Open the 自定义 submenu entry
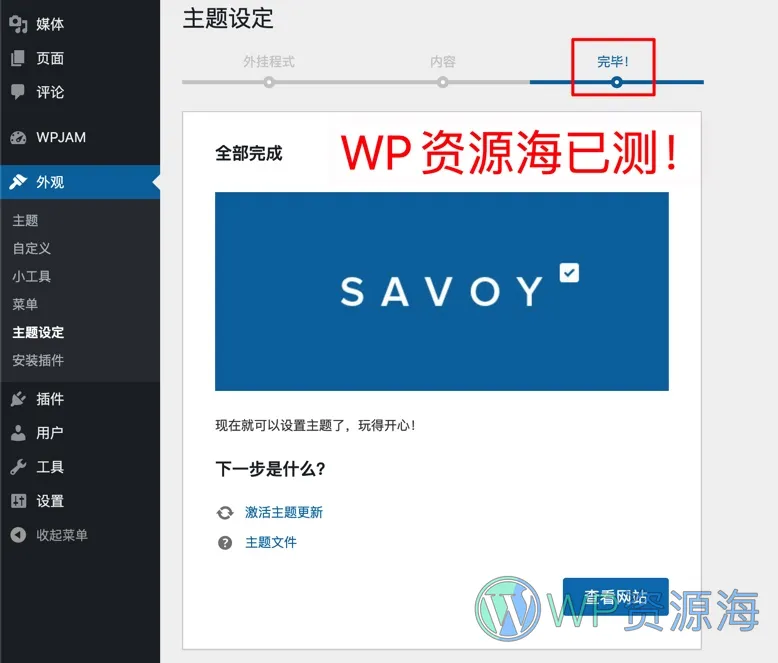Viewport: 778px width, 663px height. [32, 248]
